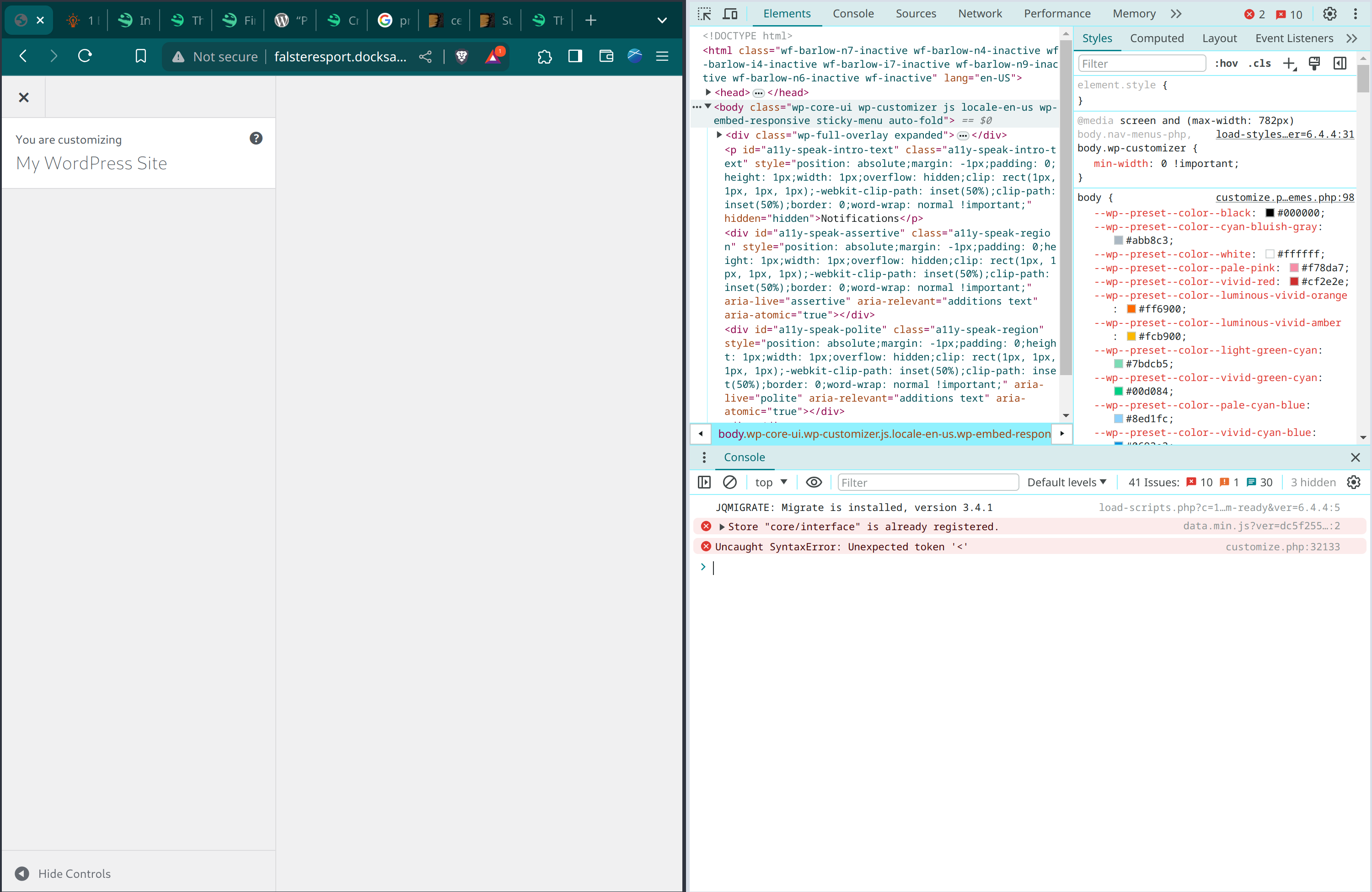
Task: Open the Console tab in DevTools
Action: coord(852,13)
